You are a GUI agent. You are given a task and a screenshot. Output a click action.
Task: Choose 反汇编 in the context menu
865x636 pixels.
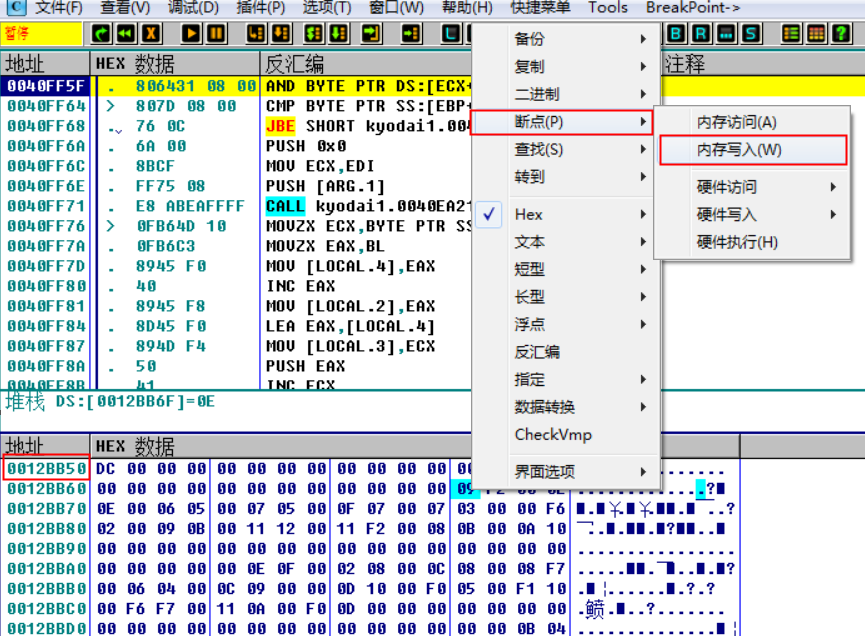click(565, 352)
